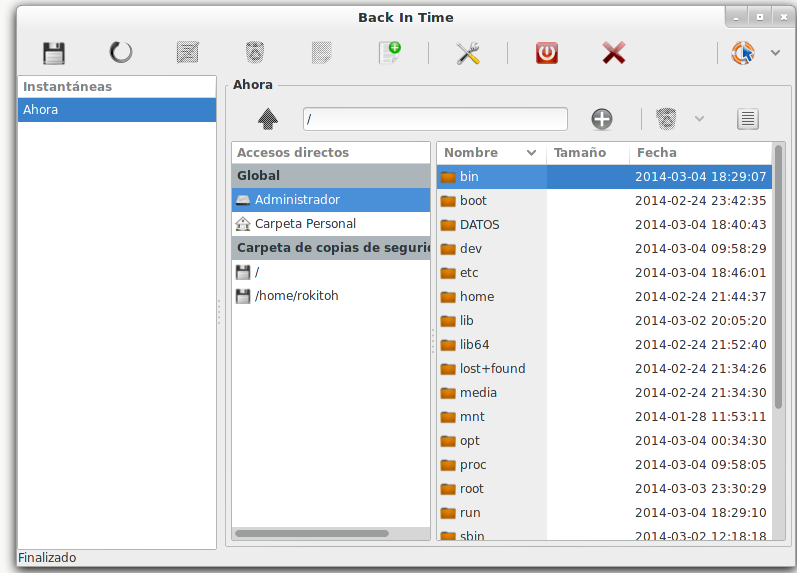
Task: Click the red shutdown power icon
Action: tap(546, 53)
